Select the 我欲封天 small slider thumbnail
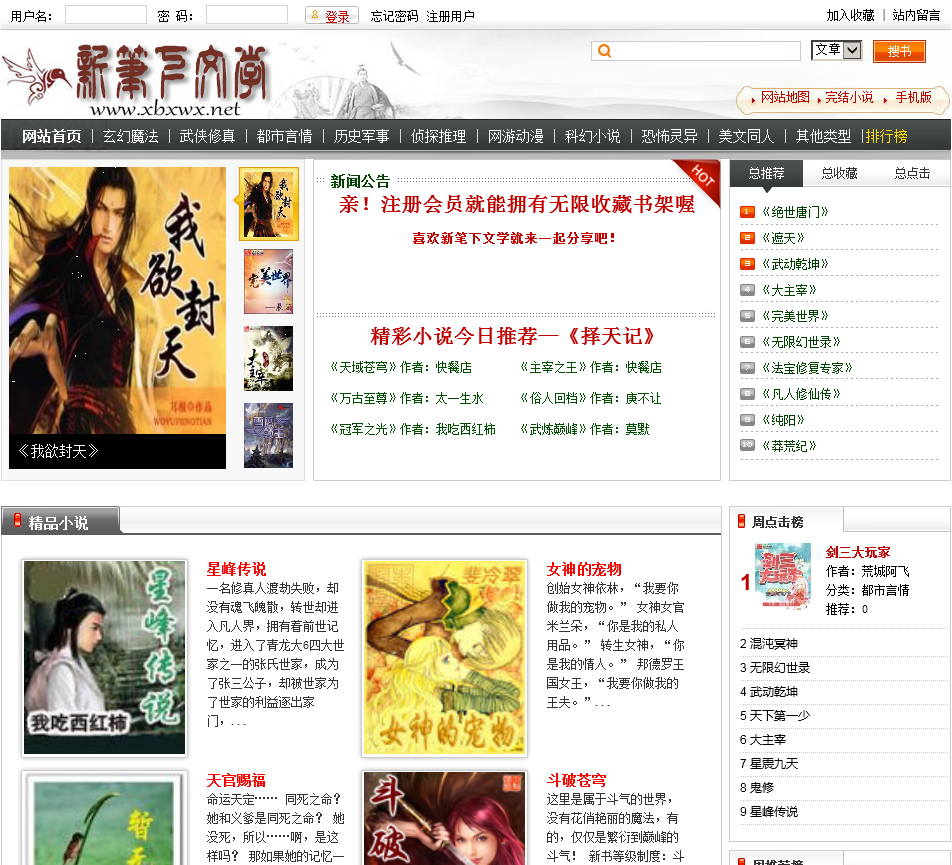This screenshot has height=865, width=952. 268,204
